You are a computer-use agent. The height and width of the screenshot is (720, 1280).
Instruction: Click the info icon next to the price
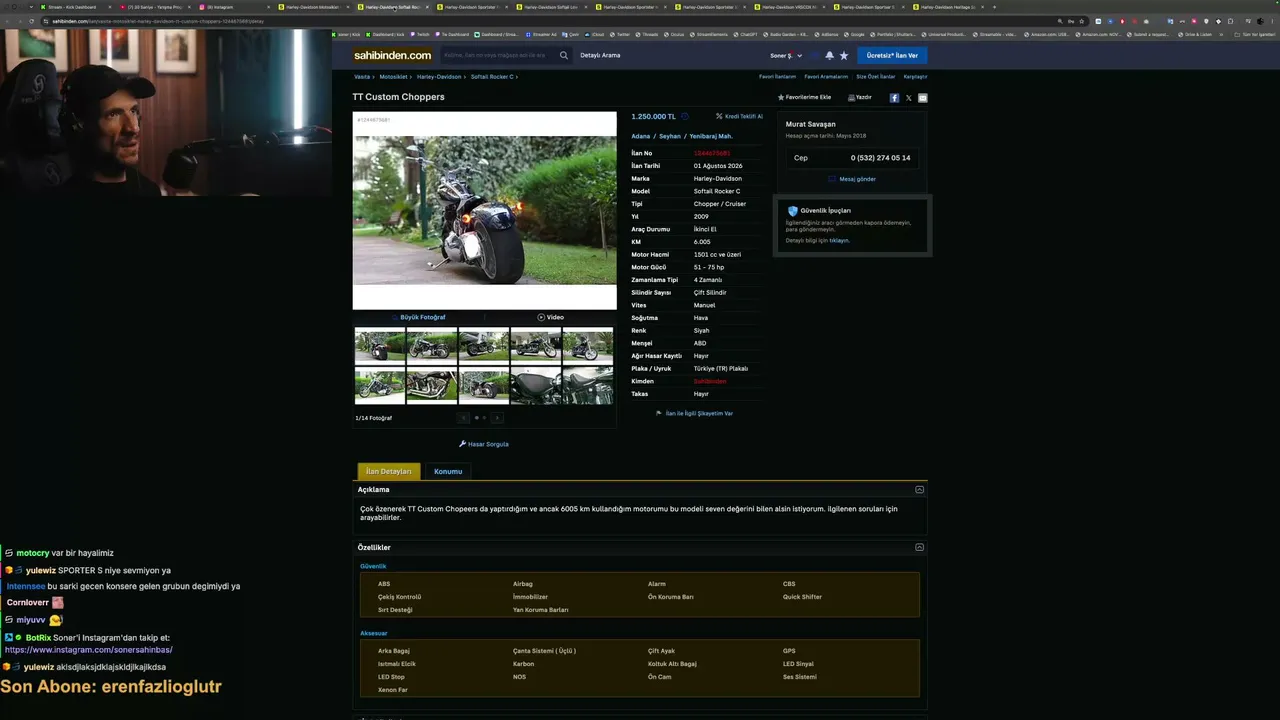pyautogui.click(x=685, y=117)
